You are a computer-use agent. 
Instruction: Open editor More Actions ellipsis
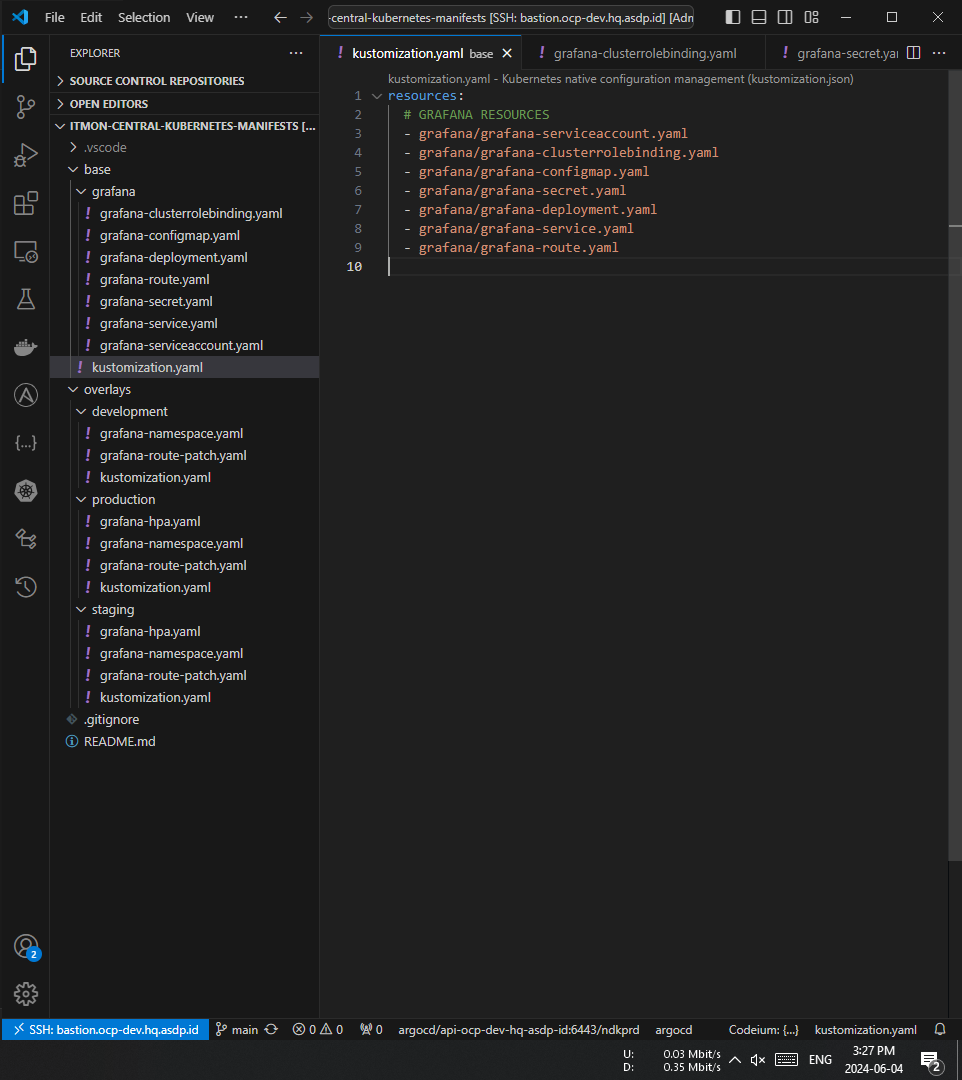point(939,53)
